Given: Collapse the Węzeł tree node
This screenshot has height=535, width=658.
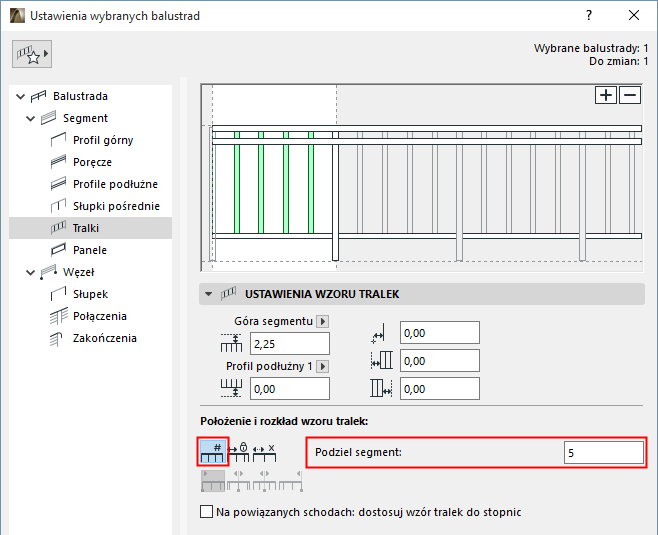Looking at the screenshot, I should pyautogui.click(x=30, y=273).
